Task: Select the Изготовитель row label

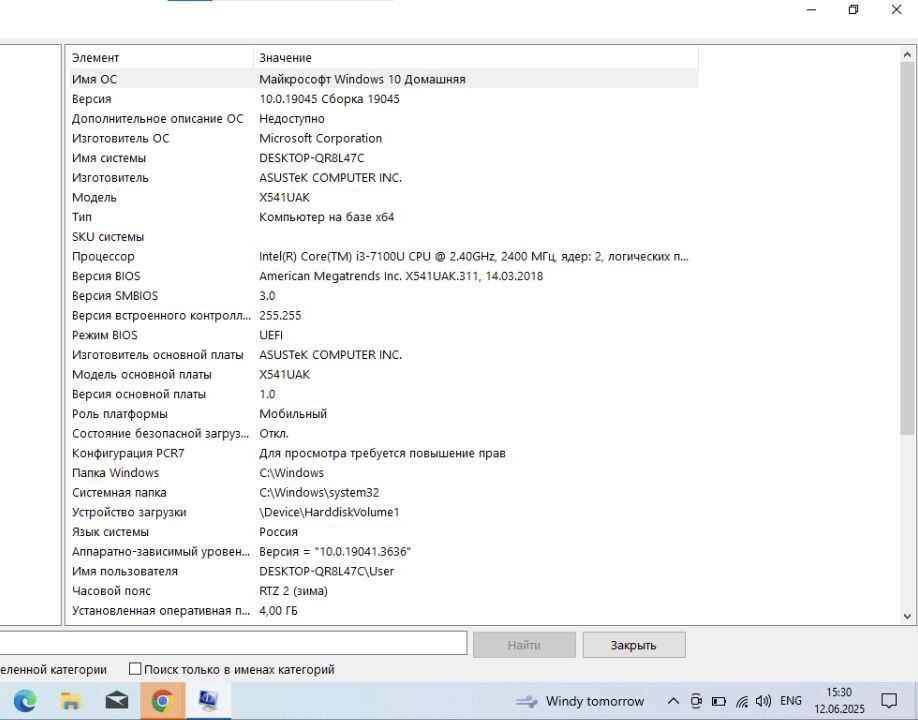Action: pos(110,177)
